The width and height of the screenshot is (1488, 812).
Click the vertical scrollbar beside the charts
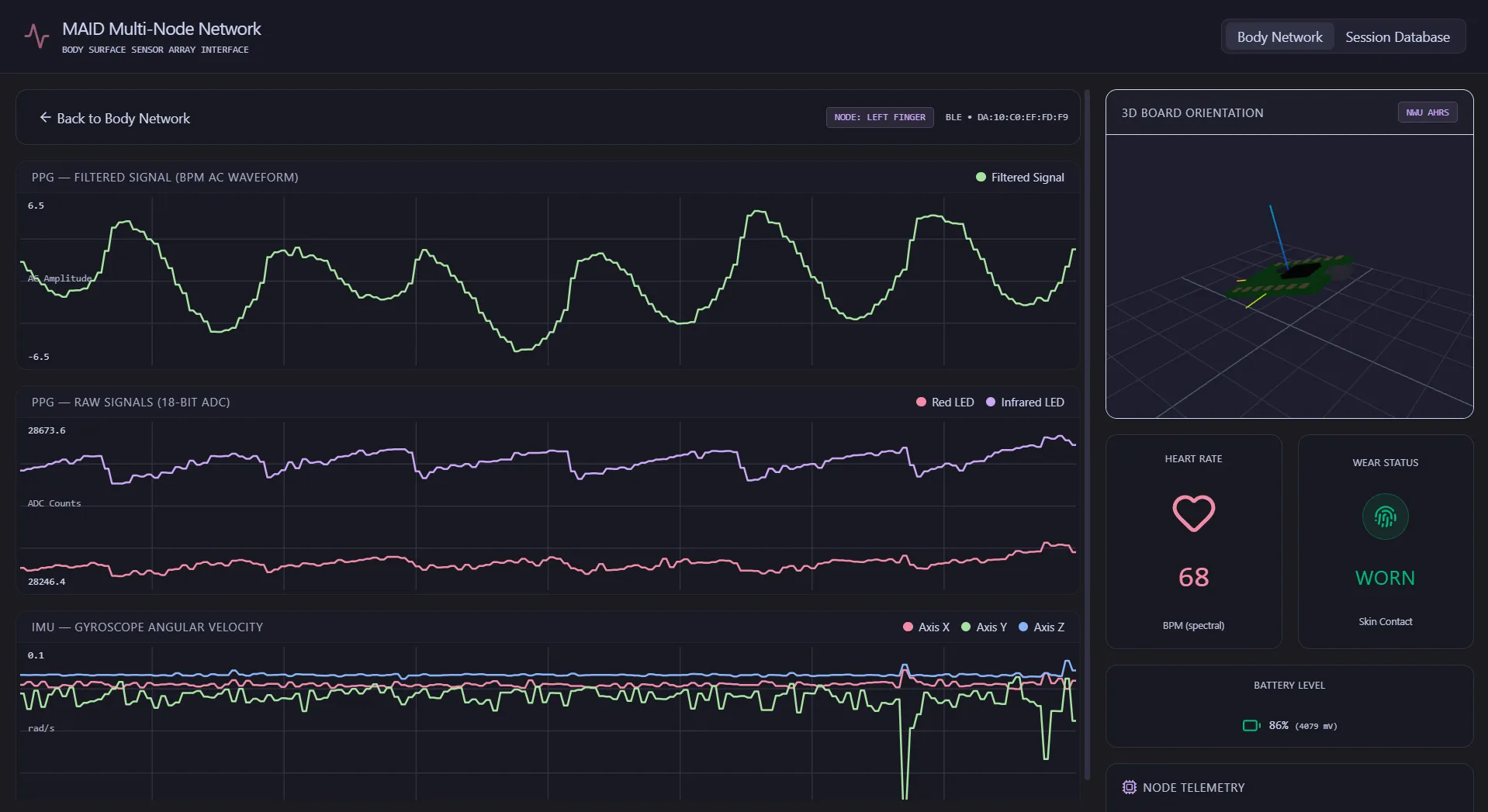point(1088,434)
